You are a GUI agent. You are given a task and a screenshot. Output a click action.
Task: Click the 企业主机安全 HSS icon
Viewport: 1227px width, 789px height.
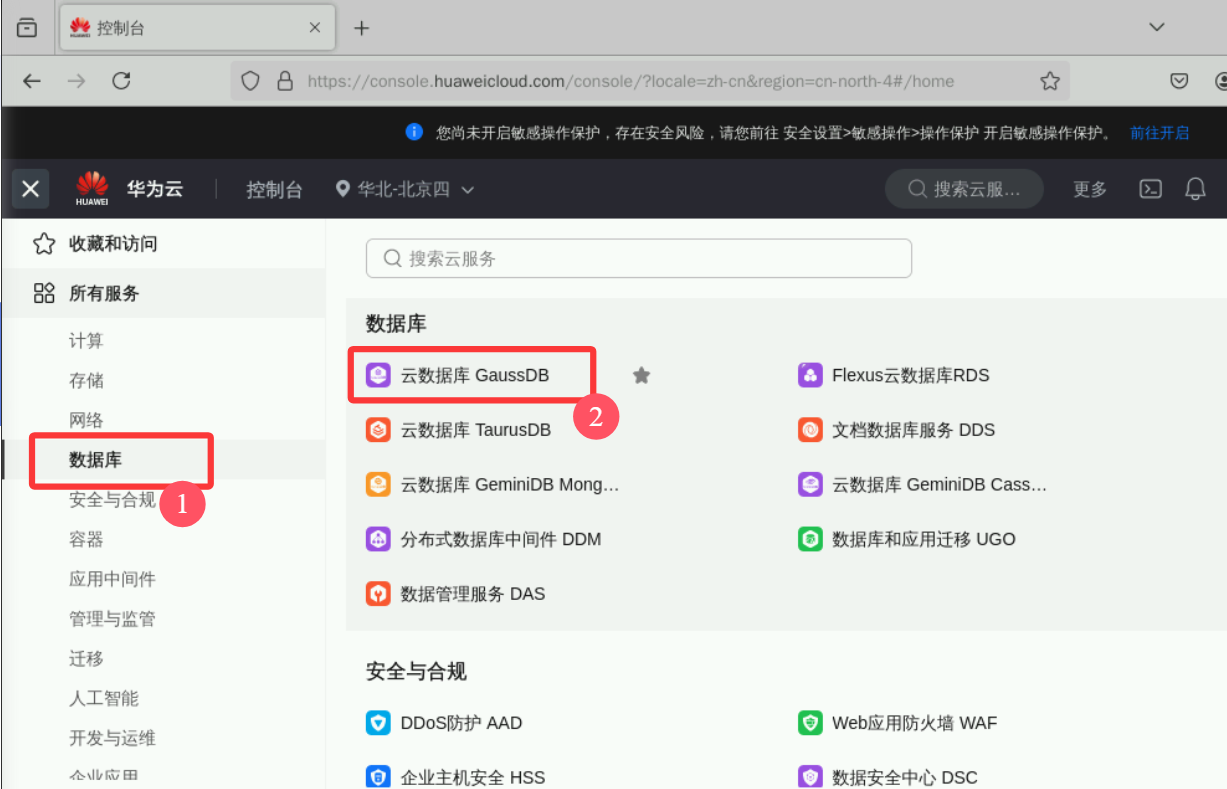377,777
